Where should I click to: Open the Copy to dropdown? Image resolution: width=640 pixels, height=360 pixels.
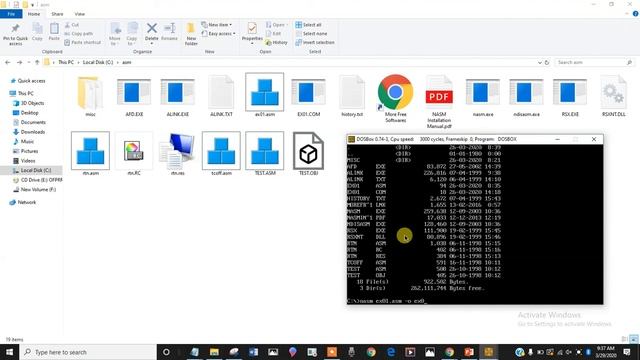click(132, 34)
